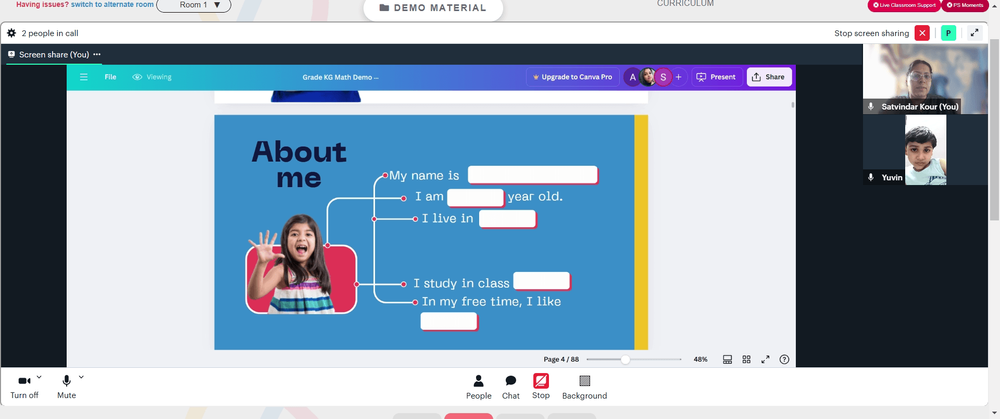Expand camera options chevron
1000x419 pixels.
[39, 377]
